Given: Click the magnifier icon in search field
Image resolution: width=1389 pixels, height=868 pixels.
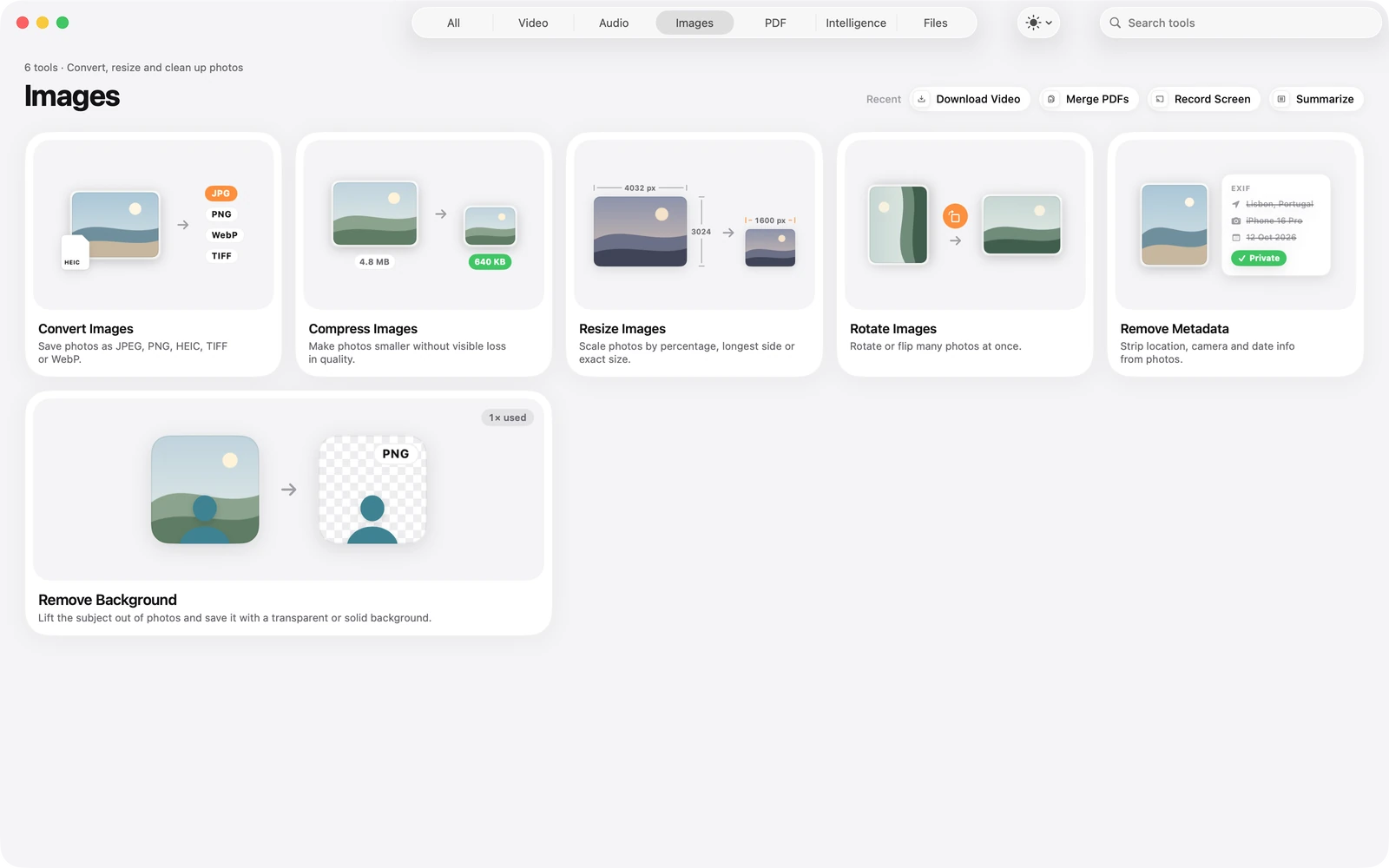Looking at the screenshot, I should 1116,23.
